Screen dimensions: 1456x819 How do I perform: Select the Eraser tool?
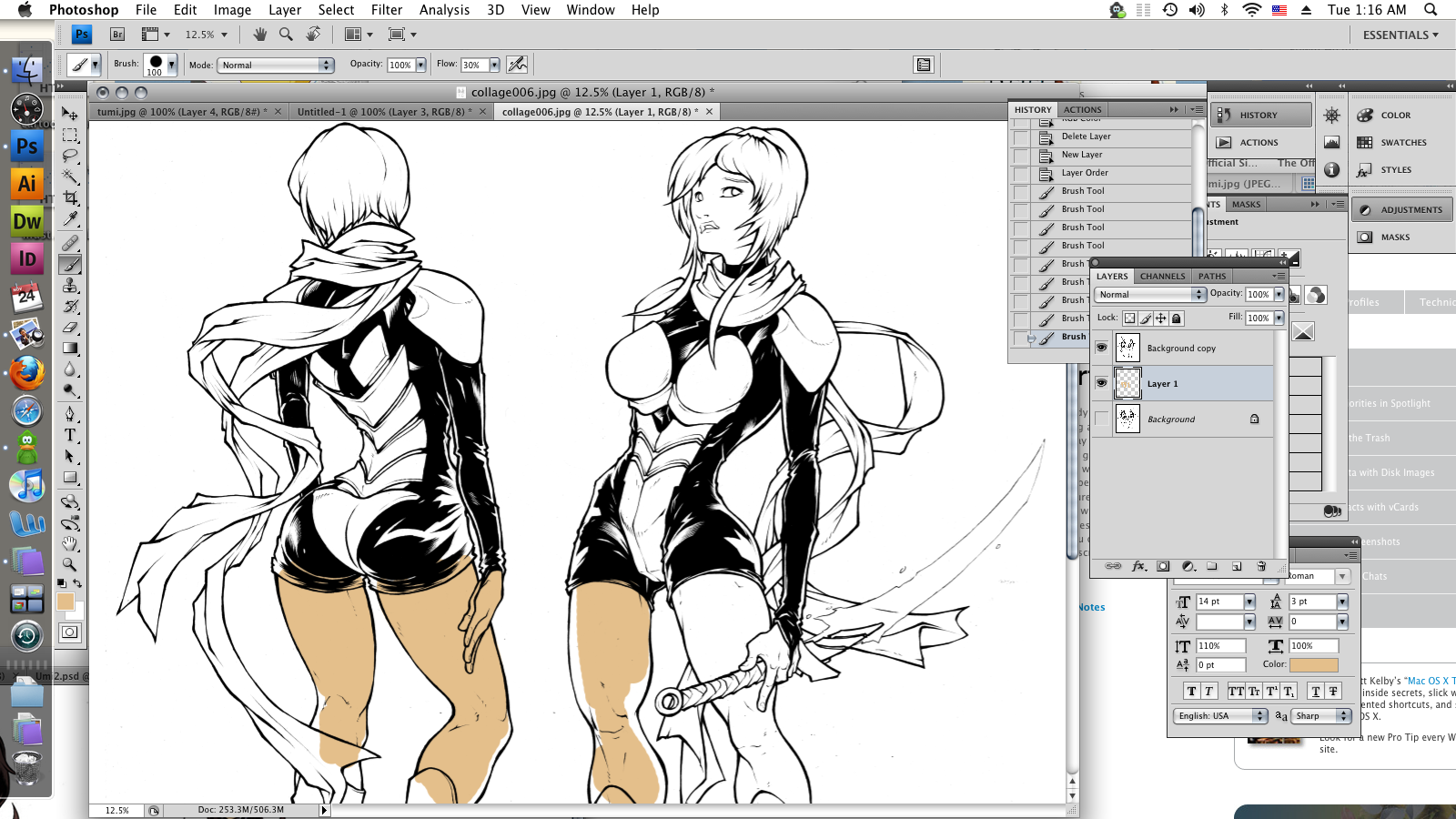(70, 328)
